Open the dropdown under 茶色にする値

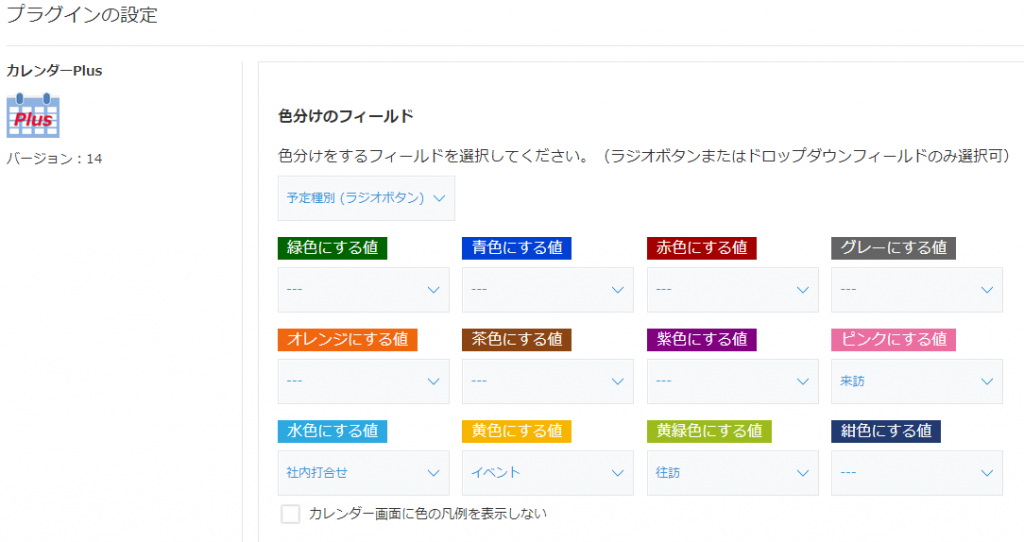(x=548, y=381)
